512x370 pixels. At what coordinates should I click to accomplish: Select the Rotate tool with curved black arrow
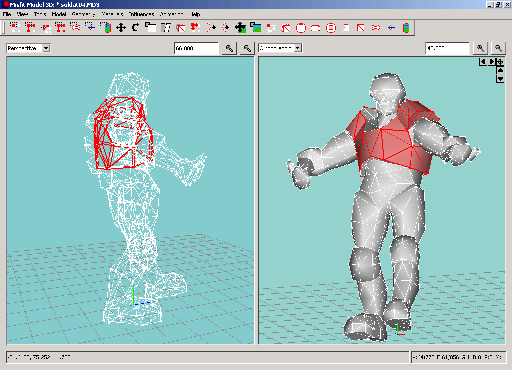[135, 27]
